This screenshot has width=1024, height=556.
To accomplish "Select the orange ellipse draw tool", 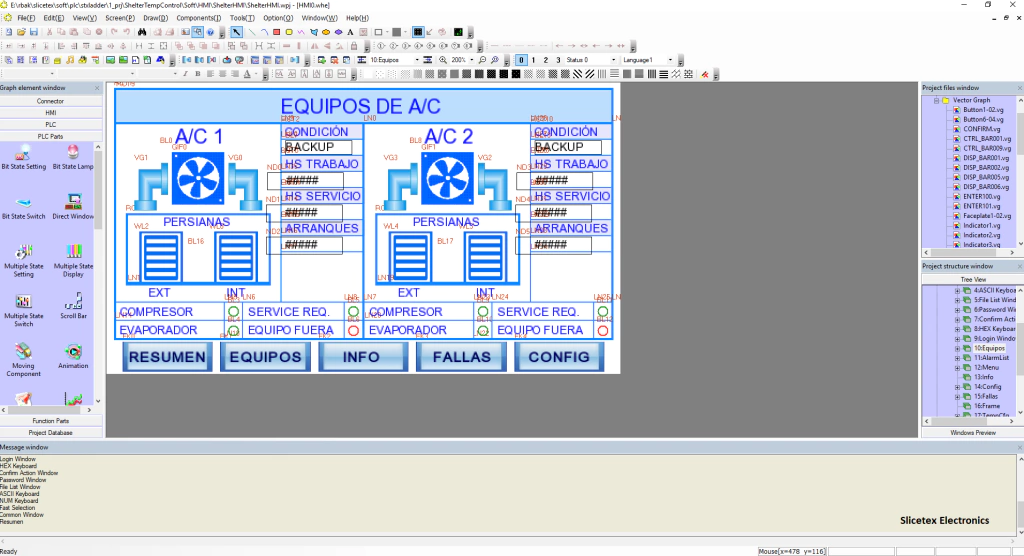I will click(x=326, y=32).
